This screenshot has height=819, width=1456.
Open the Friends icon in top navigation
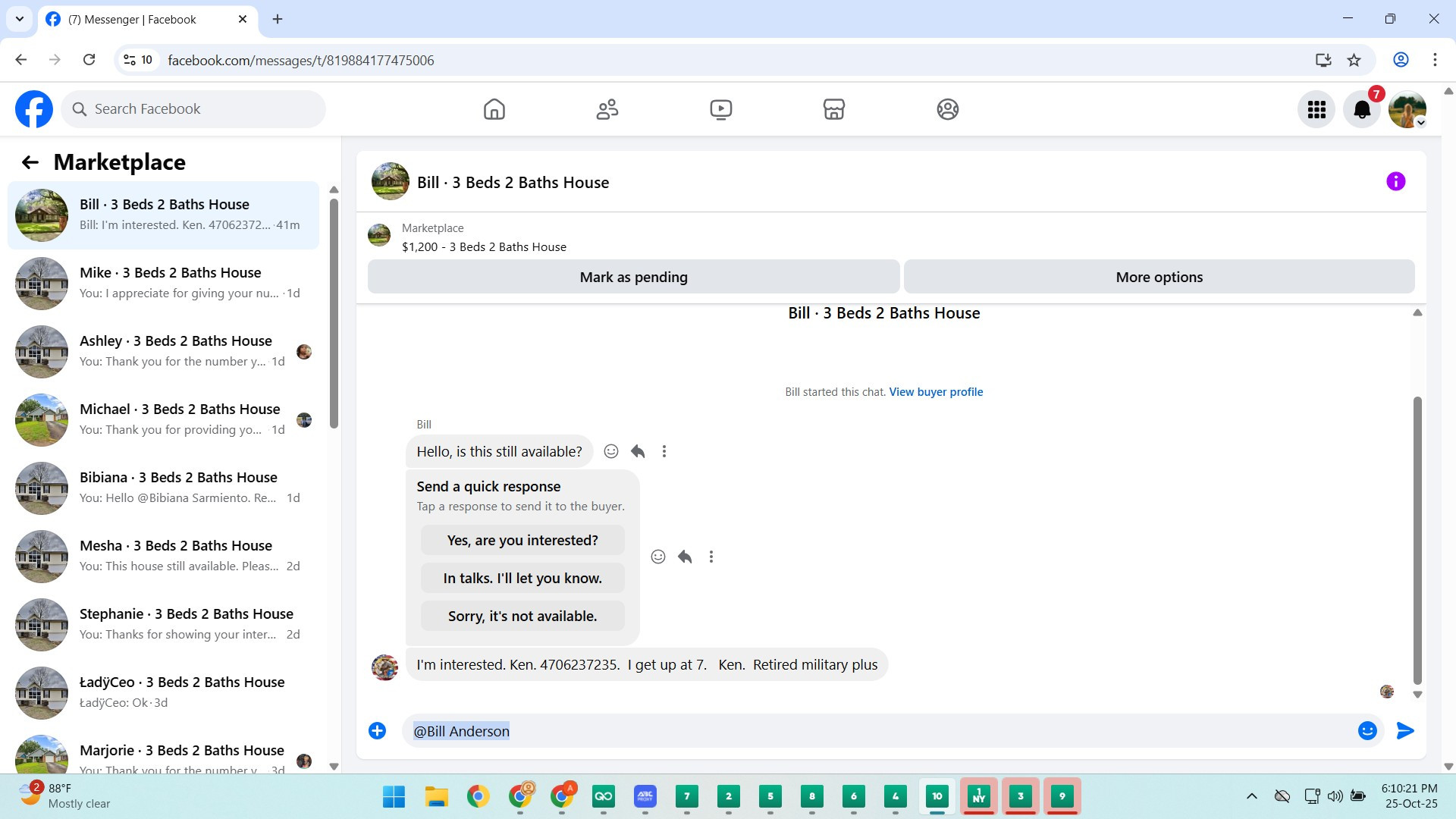[607, 109]
